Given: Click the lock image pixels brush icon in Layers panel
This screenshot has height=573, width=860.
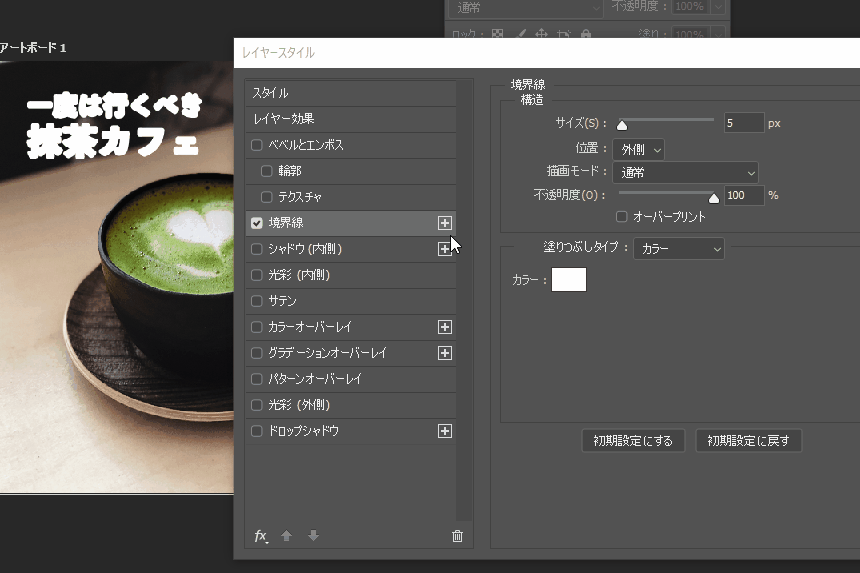Looking at the screenshot, I should click(520, 35).
